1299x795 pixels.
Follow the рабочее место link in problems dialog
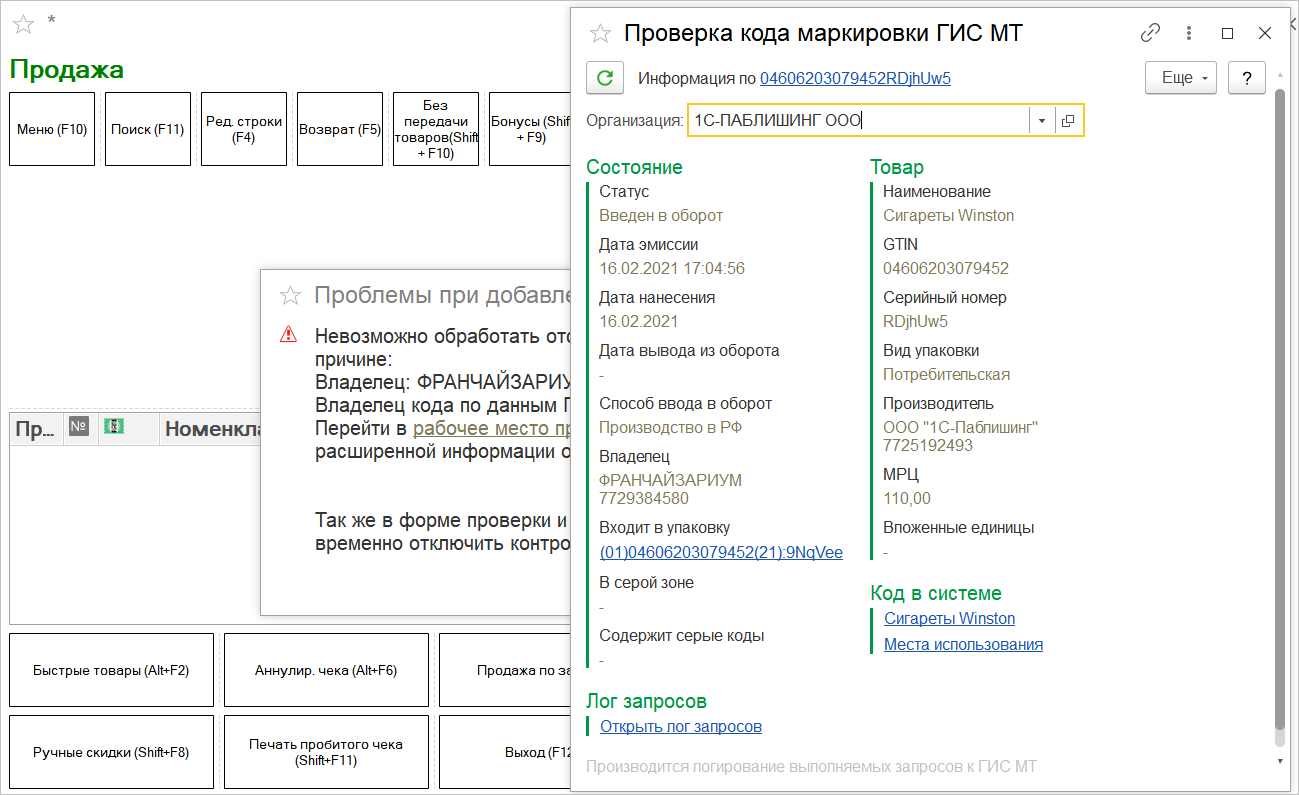pos(492,428)
